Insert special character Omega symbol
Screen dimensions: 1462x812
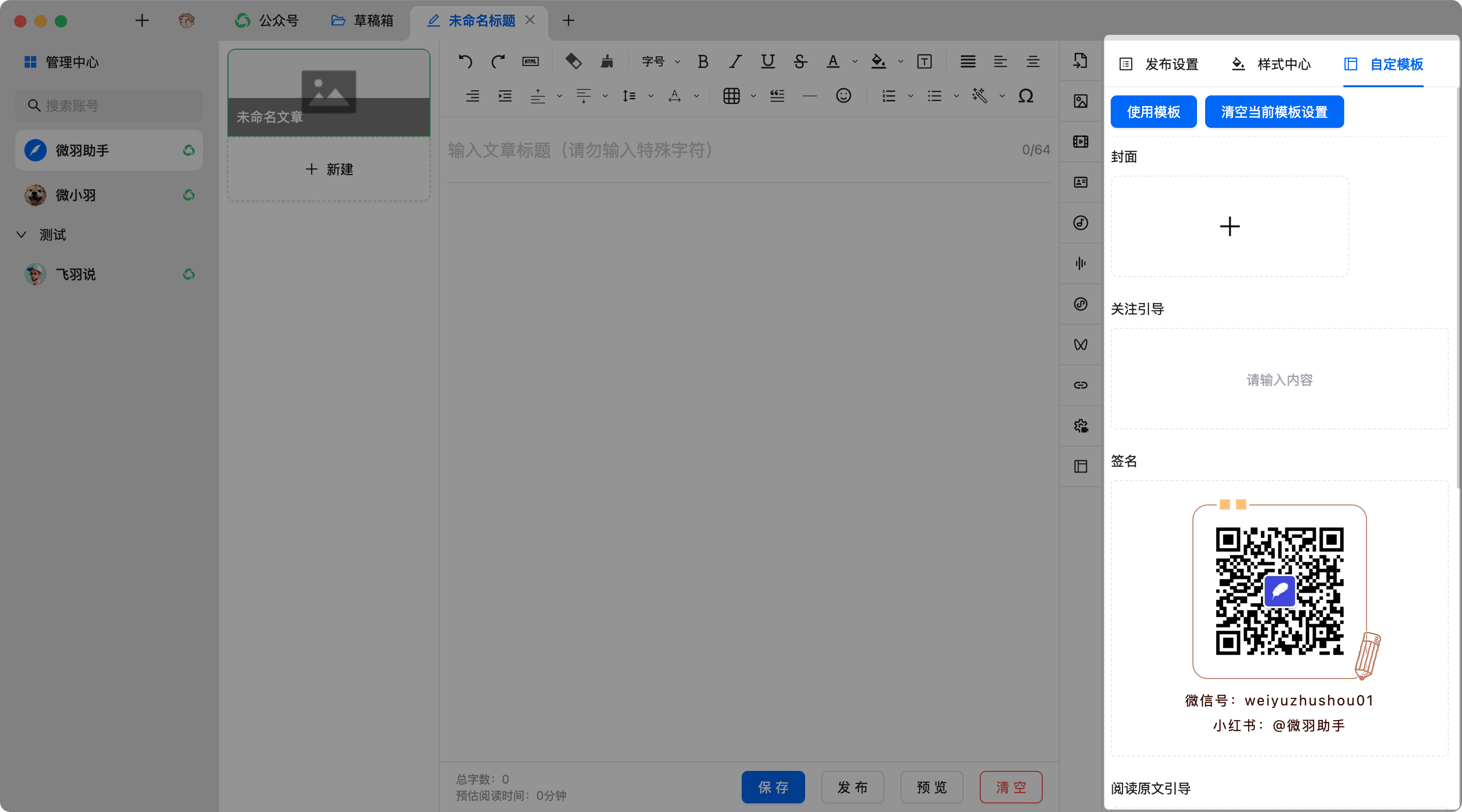(1025, 95)
